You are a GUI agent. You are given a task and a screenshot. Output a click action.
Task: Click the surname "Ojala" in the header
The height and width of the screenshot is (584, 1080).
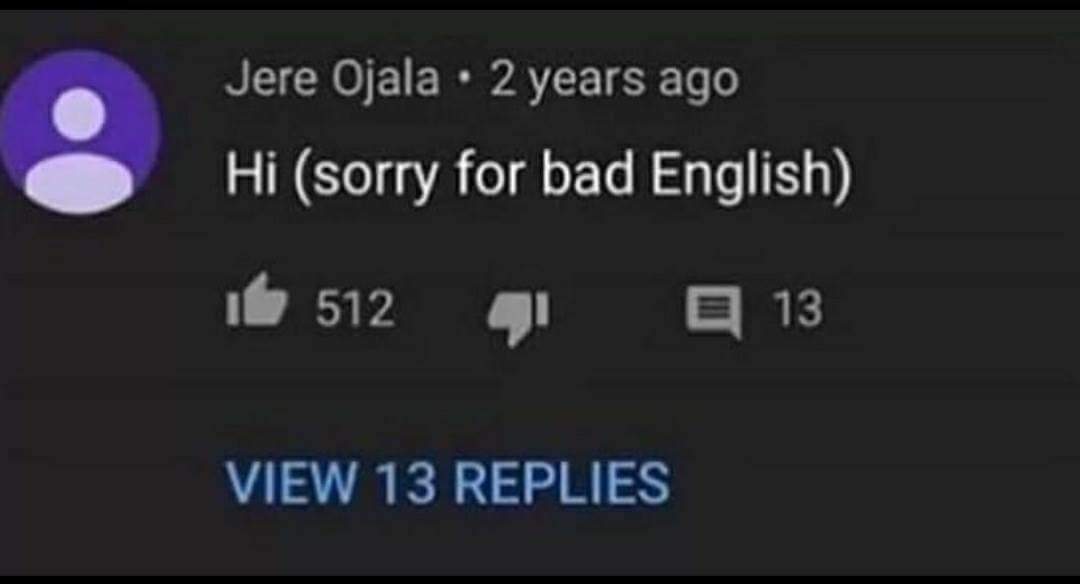pos(385,80)
